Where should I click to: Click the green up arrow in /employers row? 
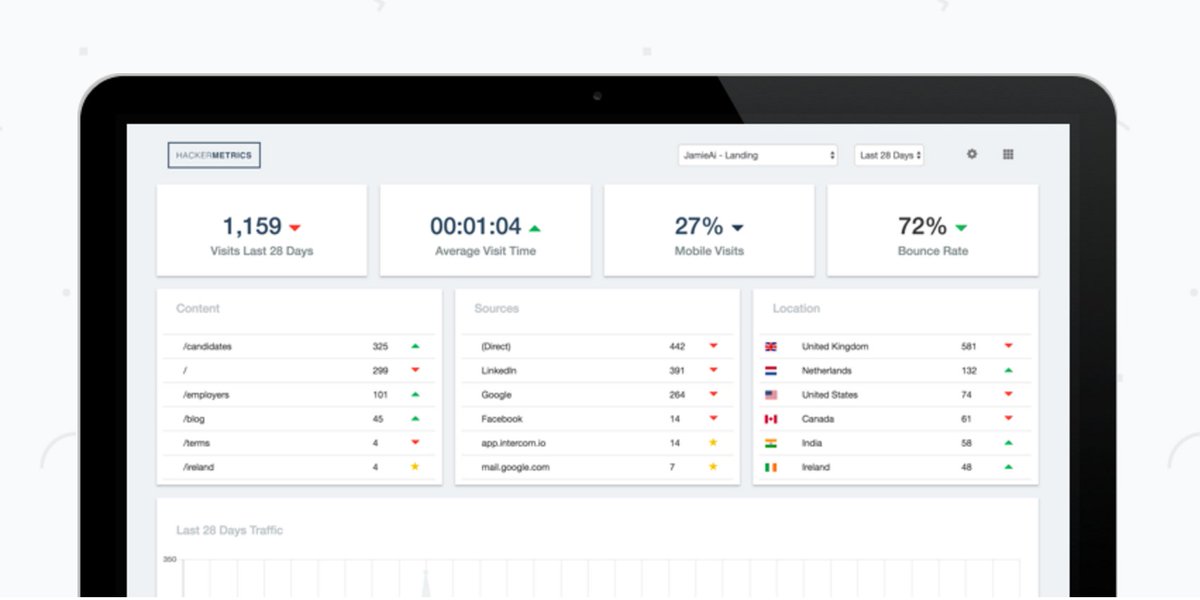coord(415,394)
